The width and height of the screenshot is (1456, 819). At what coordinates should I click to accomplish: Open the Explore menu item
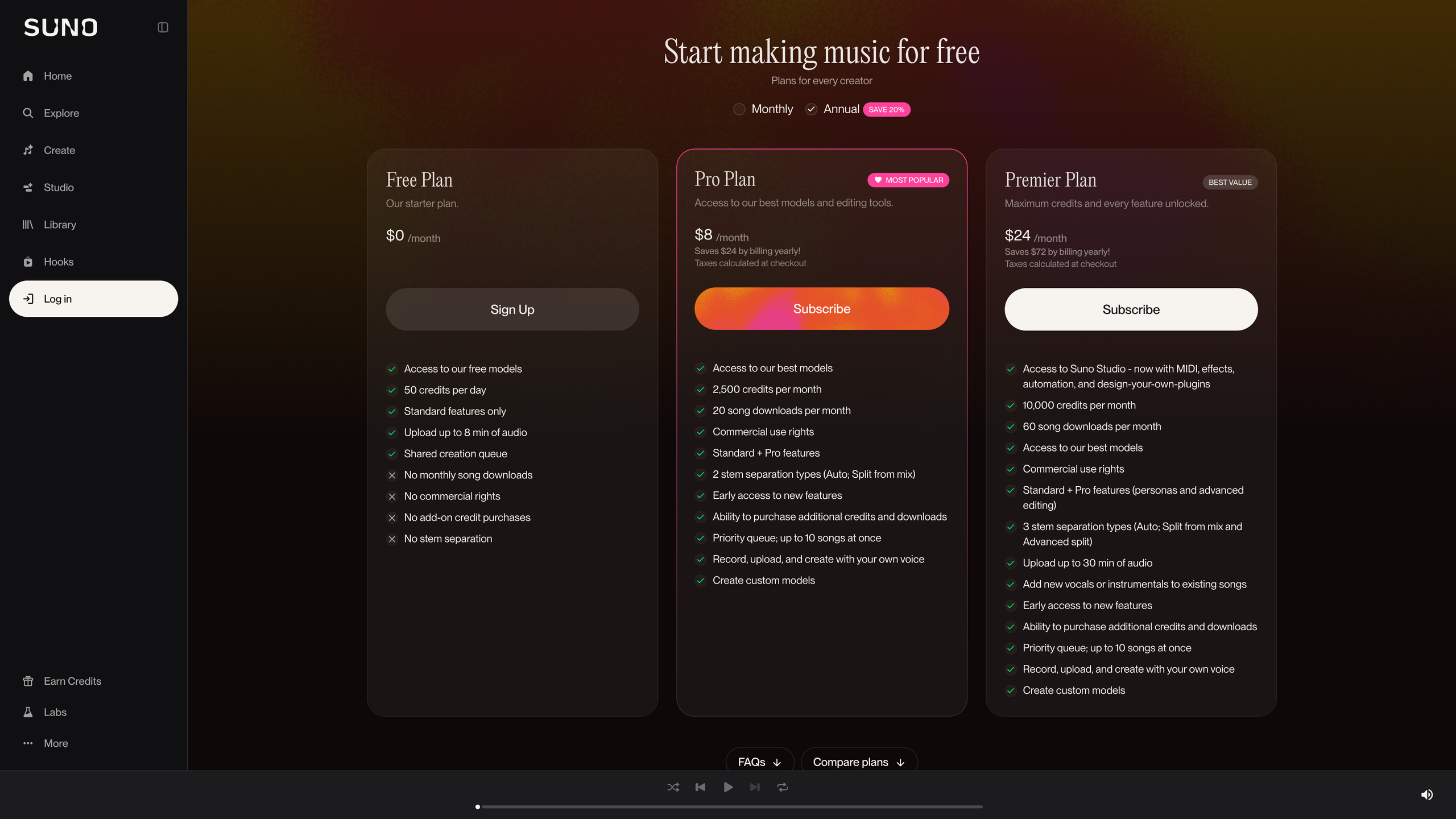[x=93, y=113]
